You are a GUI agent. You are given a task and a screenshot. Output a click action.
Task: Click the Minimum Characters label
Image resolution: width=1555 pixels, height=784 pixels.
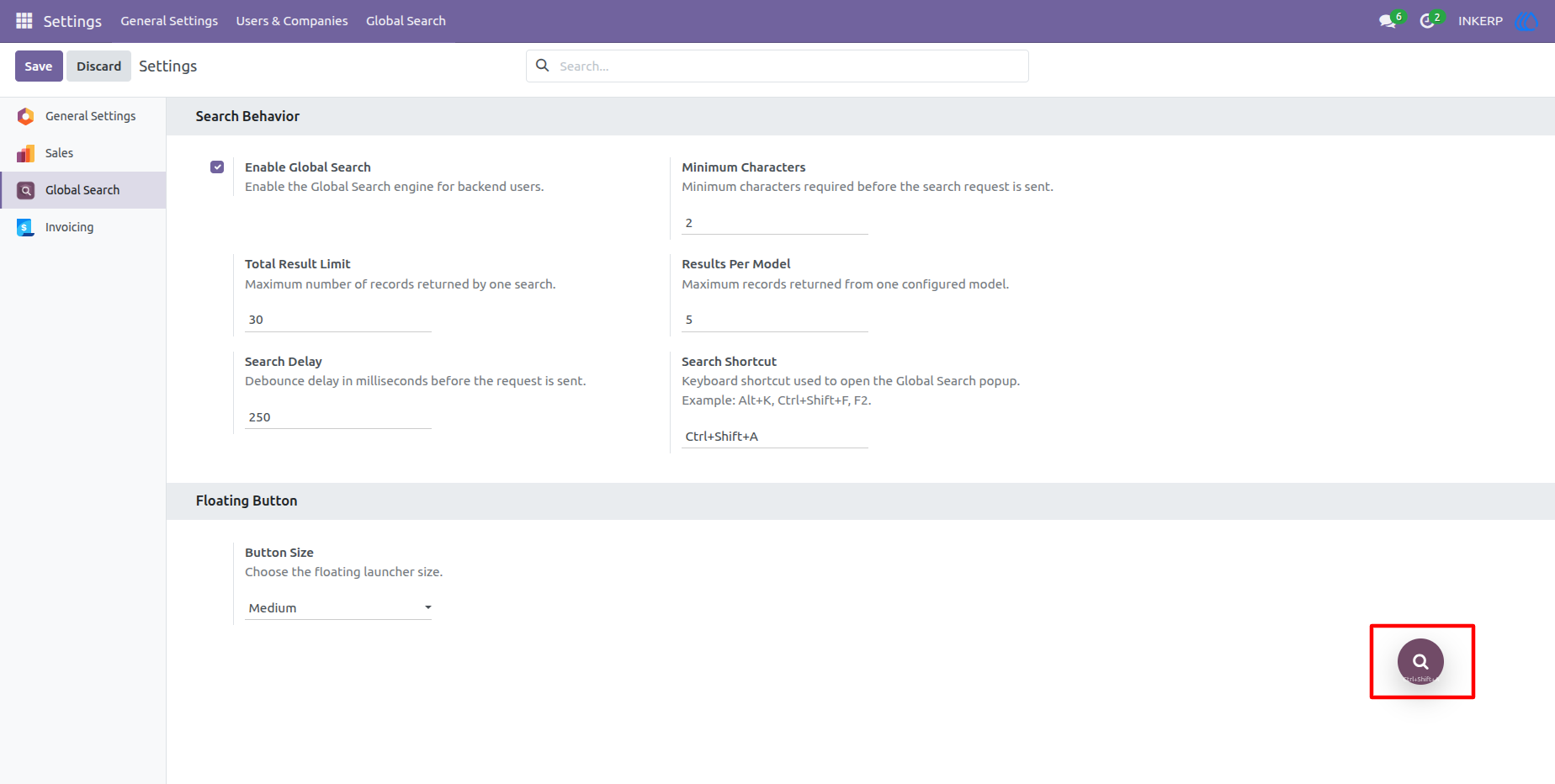[744, 167]
